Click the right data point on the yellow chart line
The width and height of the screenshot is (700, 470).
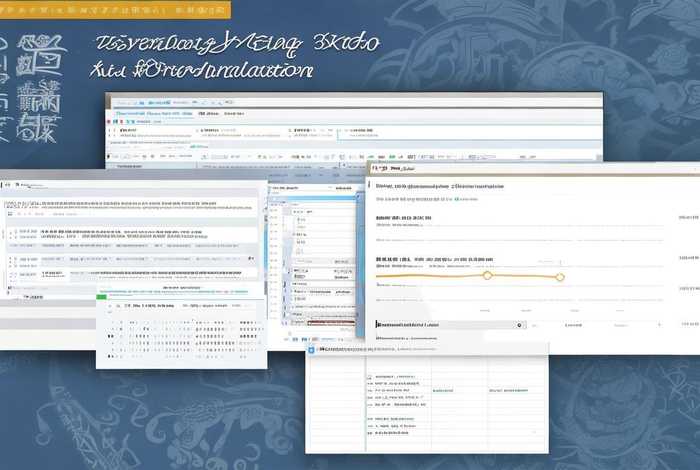pyautogui.click(x=559, y=277)
